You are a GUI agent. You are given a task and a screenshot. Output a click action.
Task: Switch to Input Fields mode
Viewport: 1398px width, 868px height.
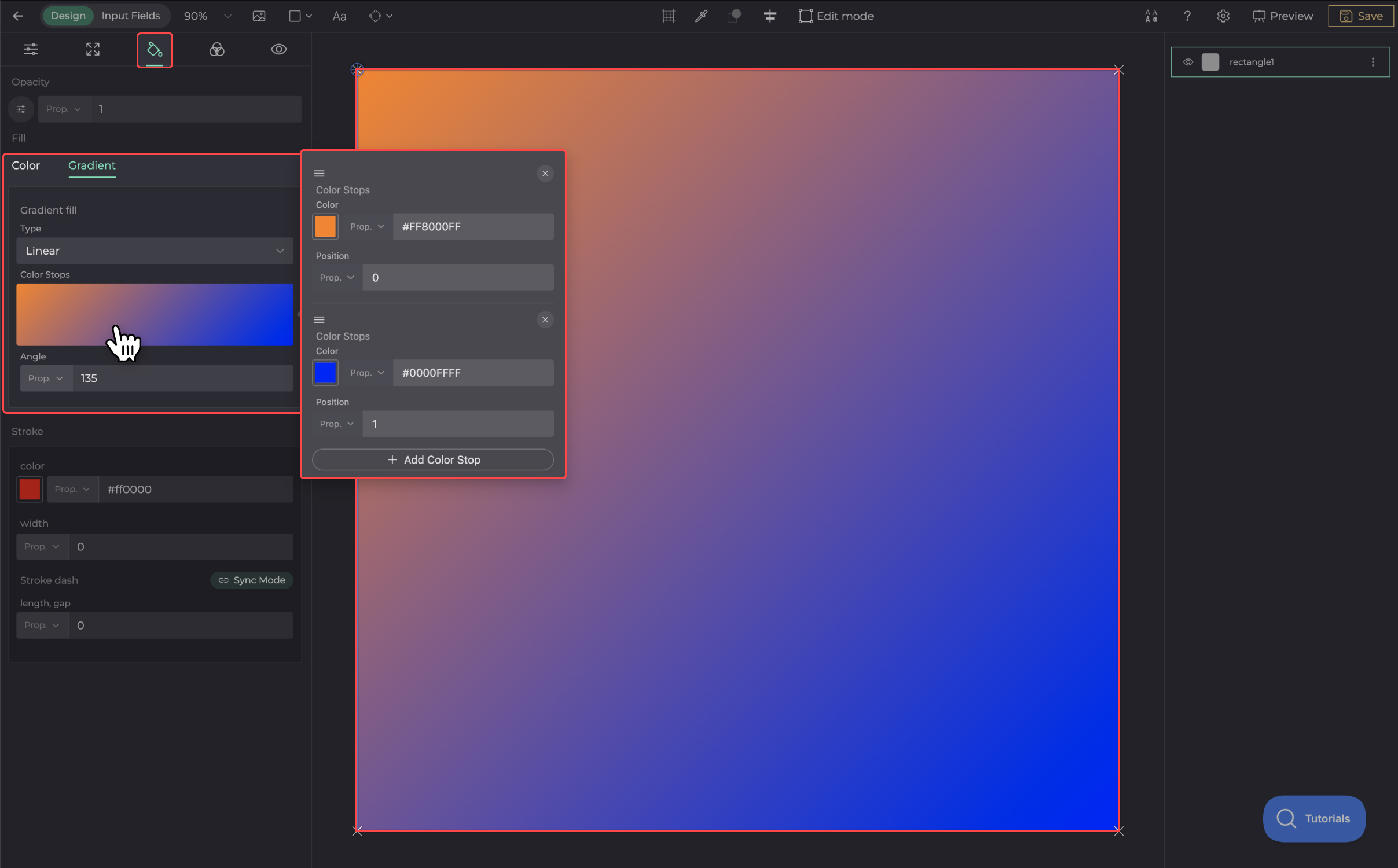pos(130,16)
